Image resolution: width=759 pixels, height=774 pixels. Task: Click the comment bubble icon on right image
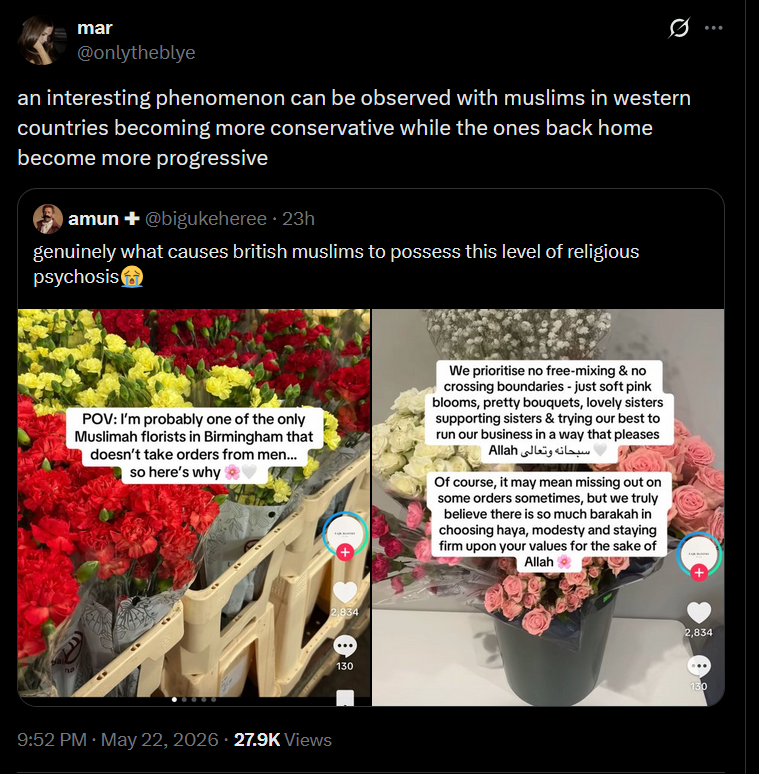(699, 667)
